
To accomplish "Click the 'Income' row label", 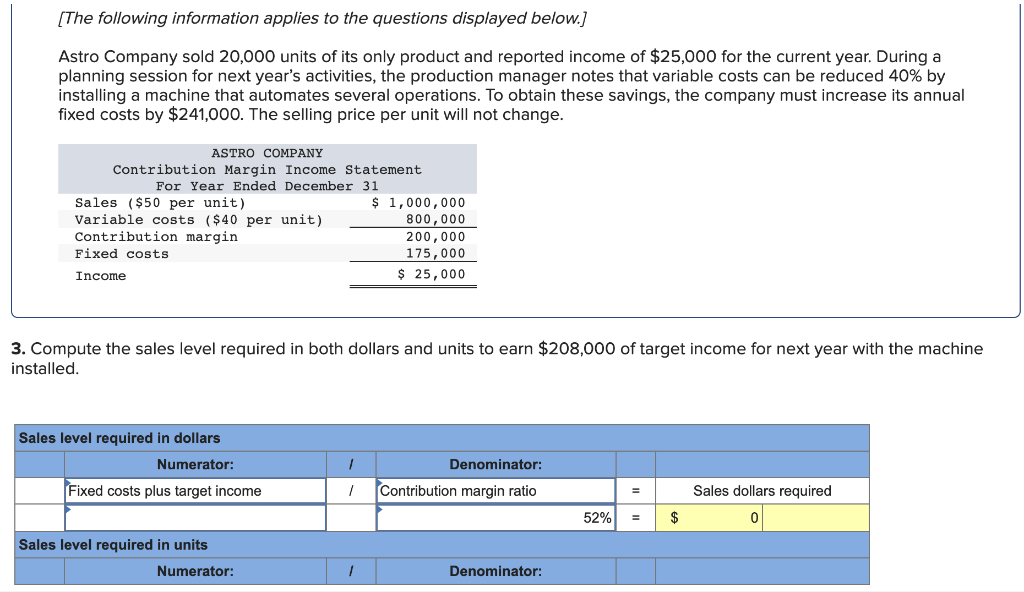I will (101, 276).
